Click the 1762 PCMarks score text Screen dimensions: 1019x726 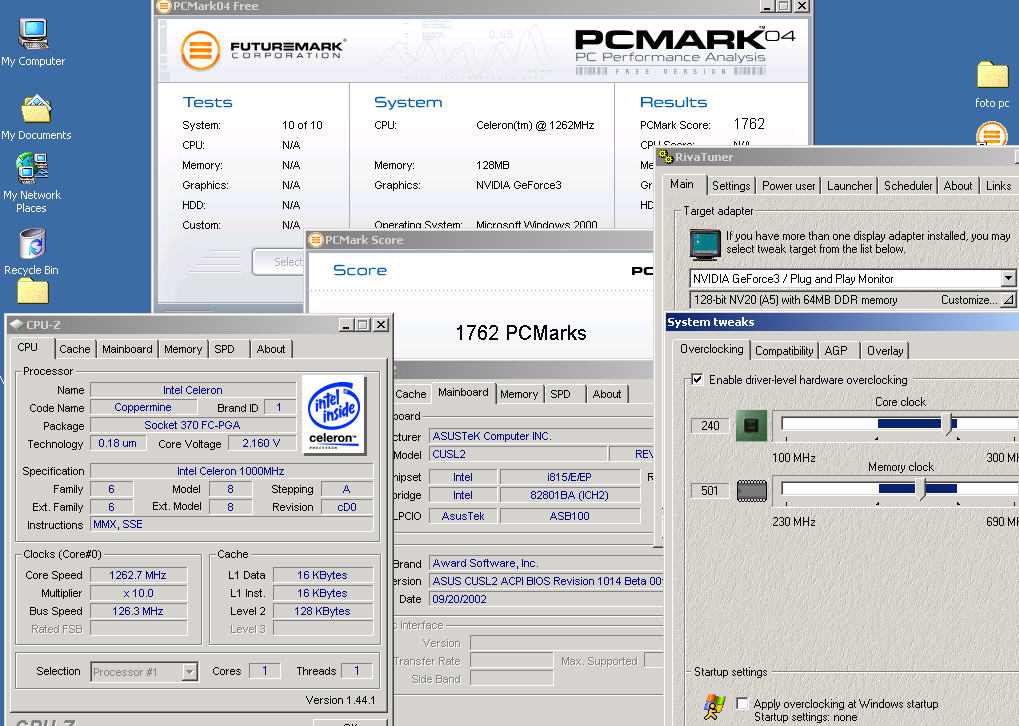pyautogui.click(x=521, y=333)
